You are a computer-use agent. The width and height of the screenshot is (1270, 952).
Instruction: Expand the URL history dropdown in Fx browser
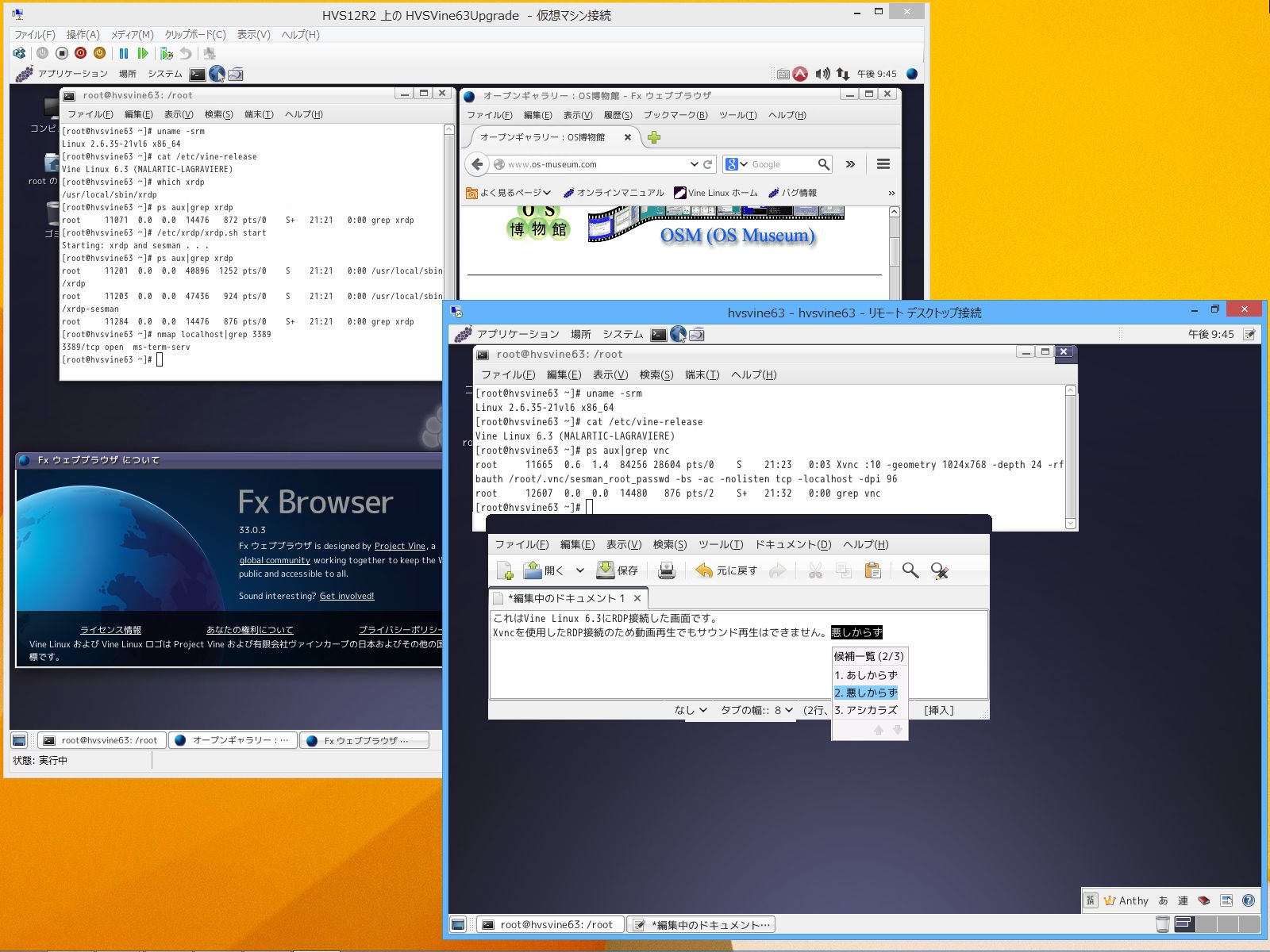point(695,164)
